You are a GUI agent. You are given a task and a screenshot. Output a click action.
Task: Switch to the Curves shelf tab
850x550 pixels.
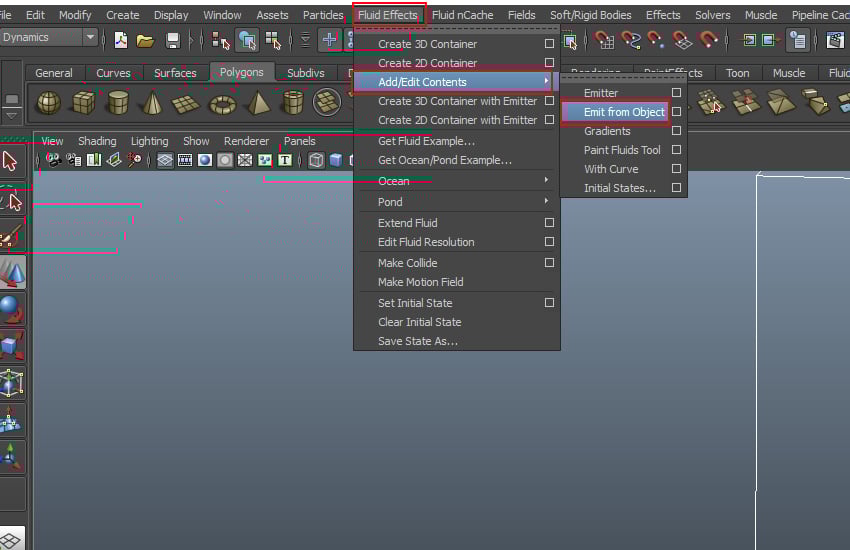(113, 73)
